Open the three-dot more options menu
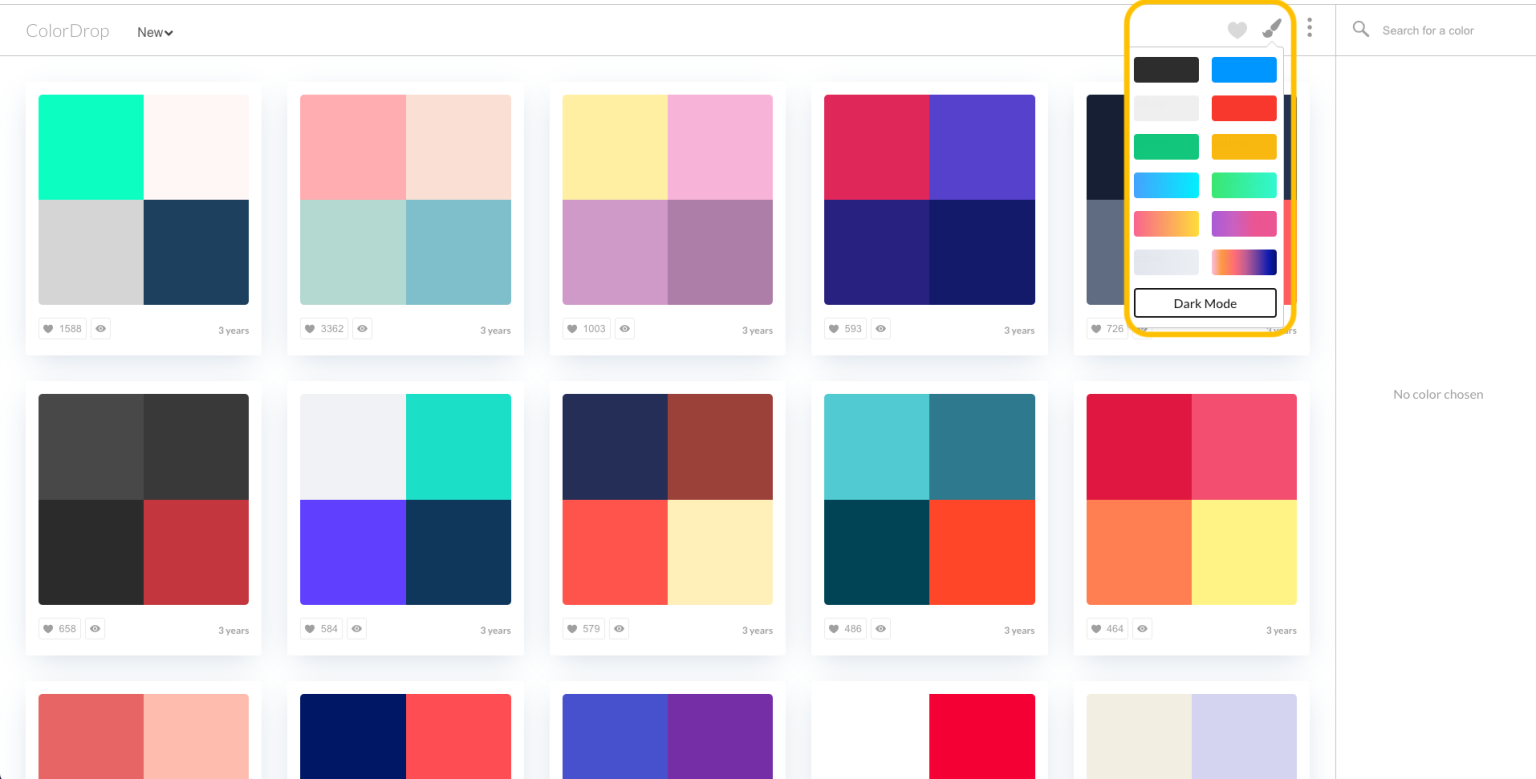 1309,28
